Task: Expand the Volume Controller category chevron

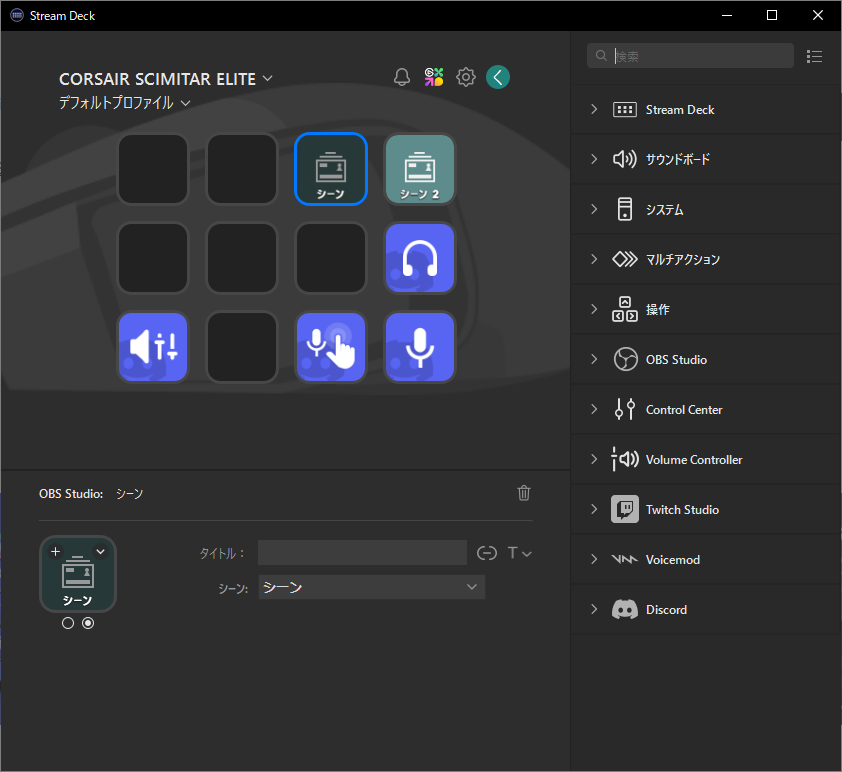Action: click(594, 459)
